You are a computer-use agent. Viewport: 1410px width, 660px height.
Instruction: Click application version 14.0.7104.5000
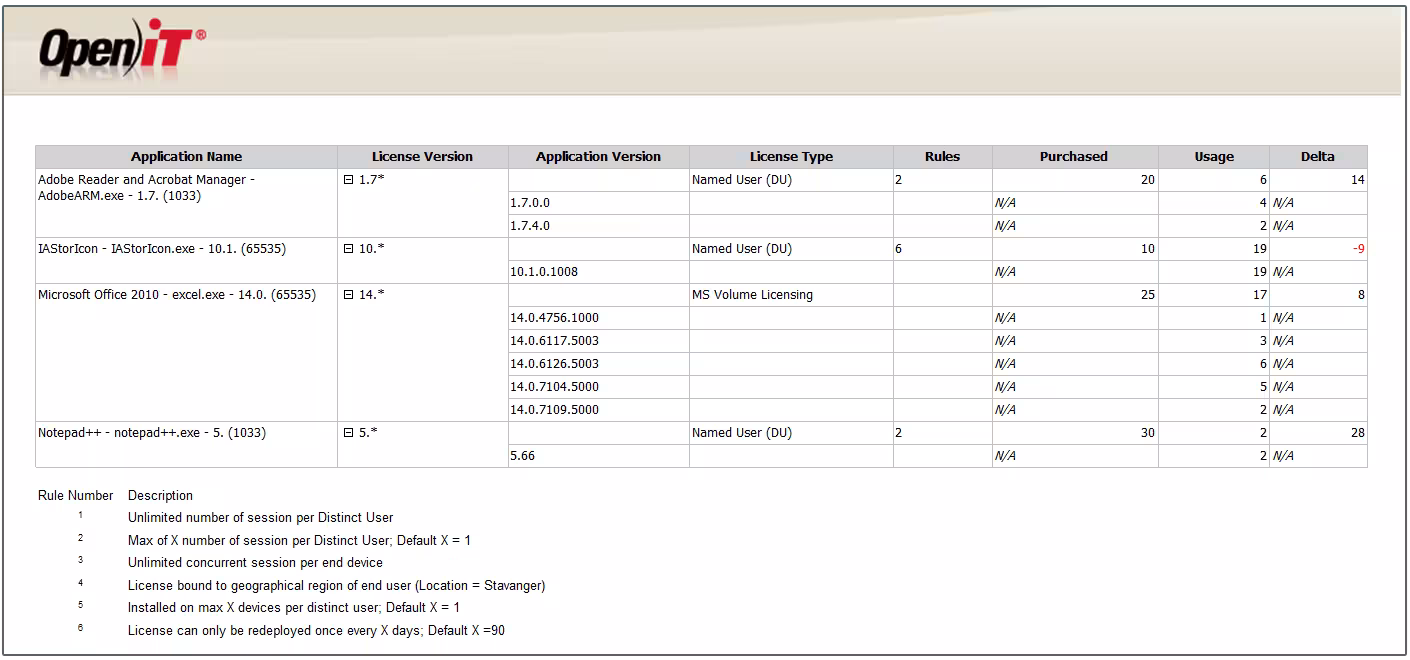click(x=554, y=387)
